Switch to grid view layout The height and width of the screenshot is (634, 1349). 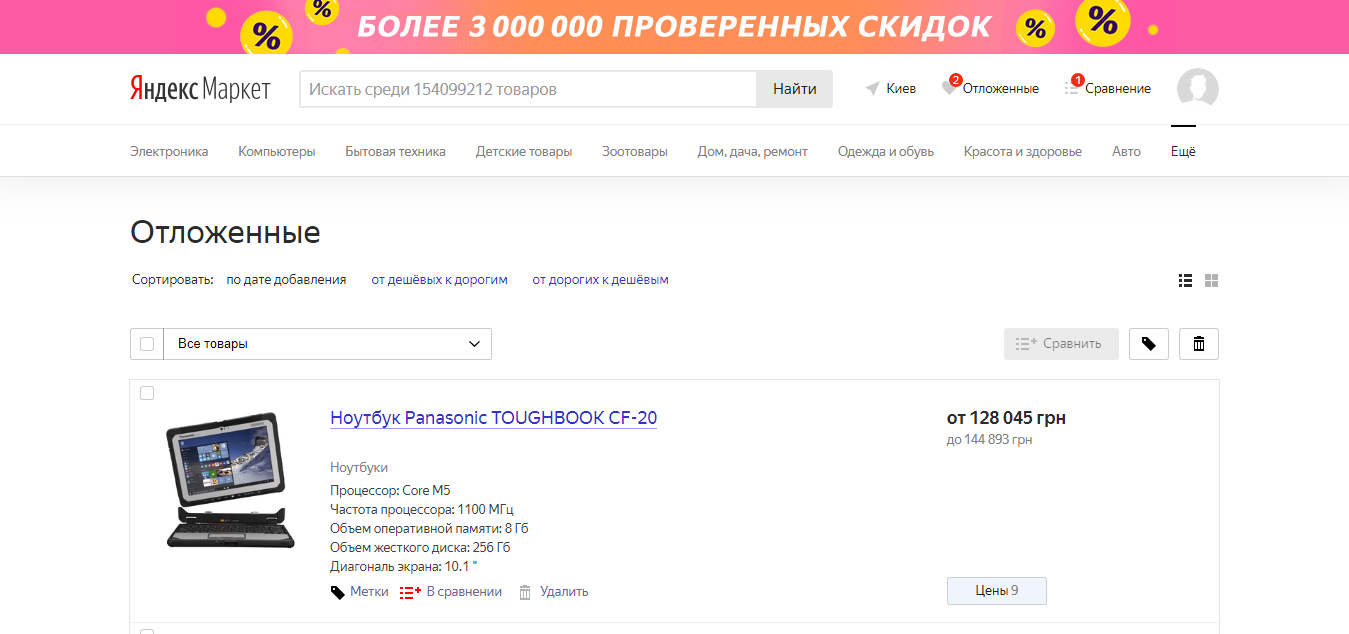pos(1211,280)
